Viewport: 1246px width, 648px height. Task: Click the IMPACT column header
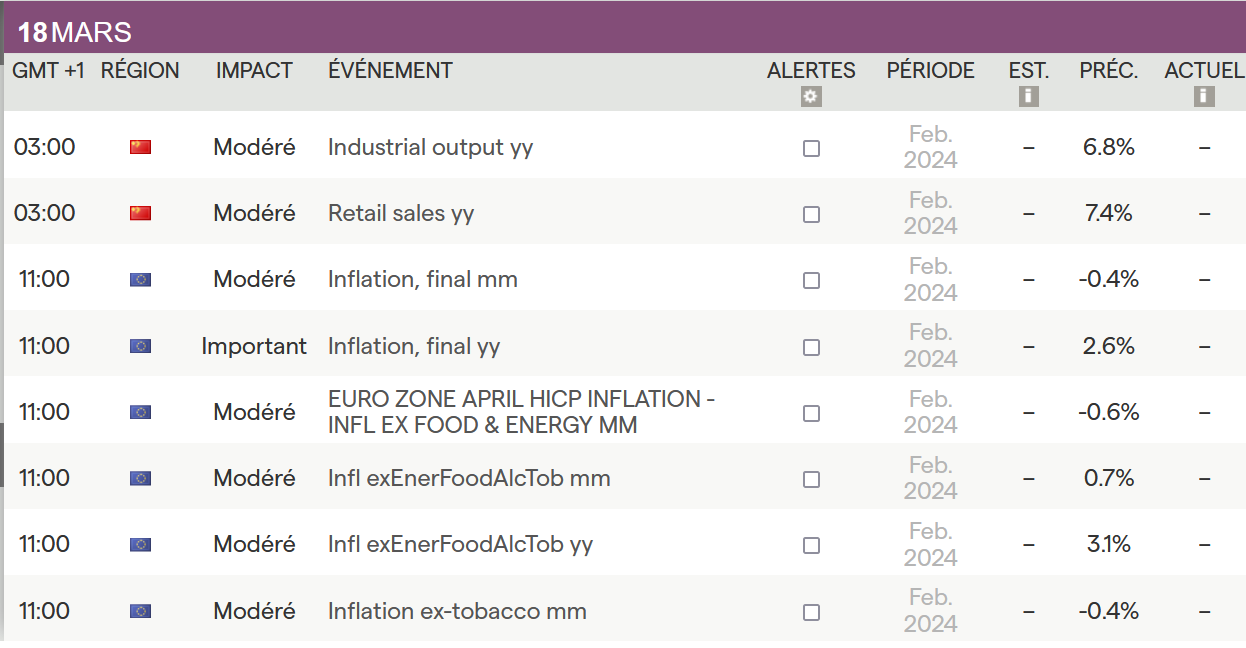pyautogui.click(x=254, y=71)
